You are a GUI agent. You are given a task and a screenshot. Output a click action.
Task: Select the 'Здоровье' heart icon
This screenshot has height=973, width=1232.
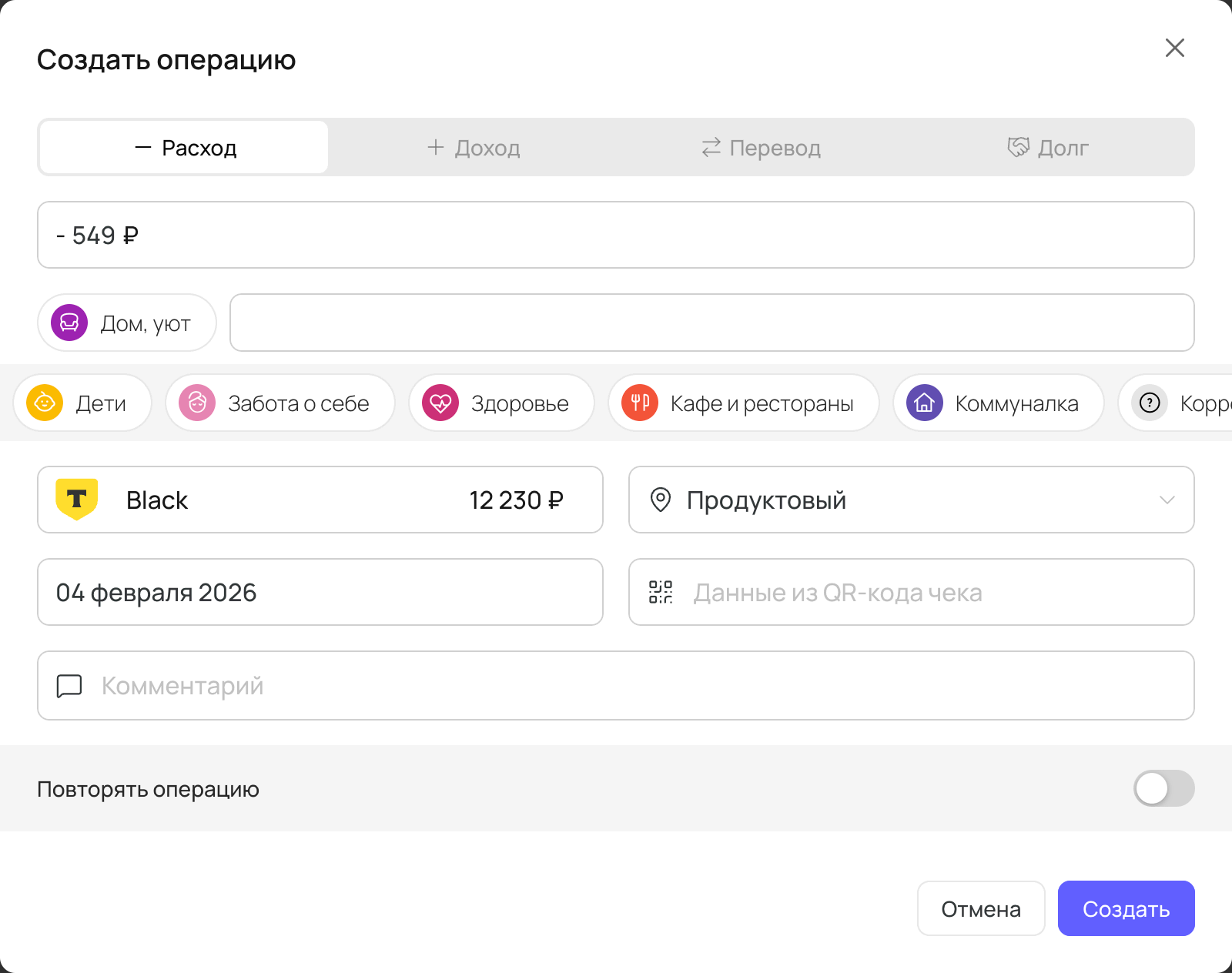tap(441, 403)
